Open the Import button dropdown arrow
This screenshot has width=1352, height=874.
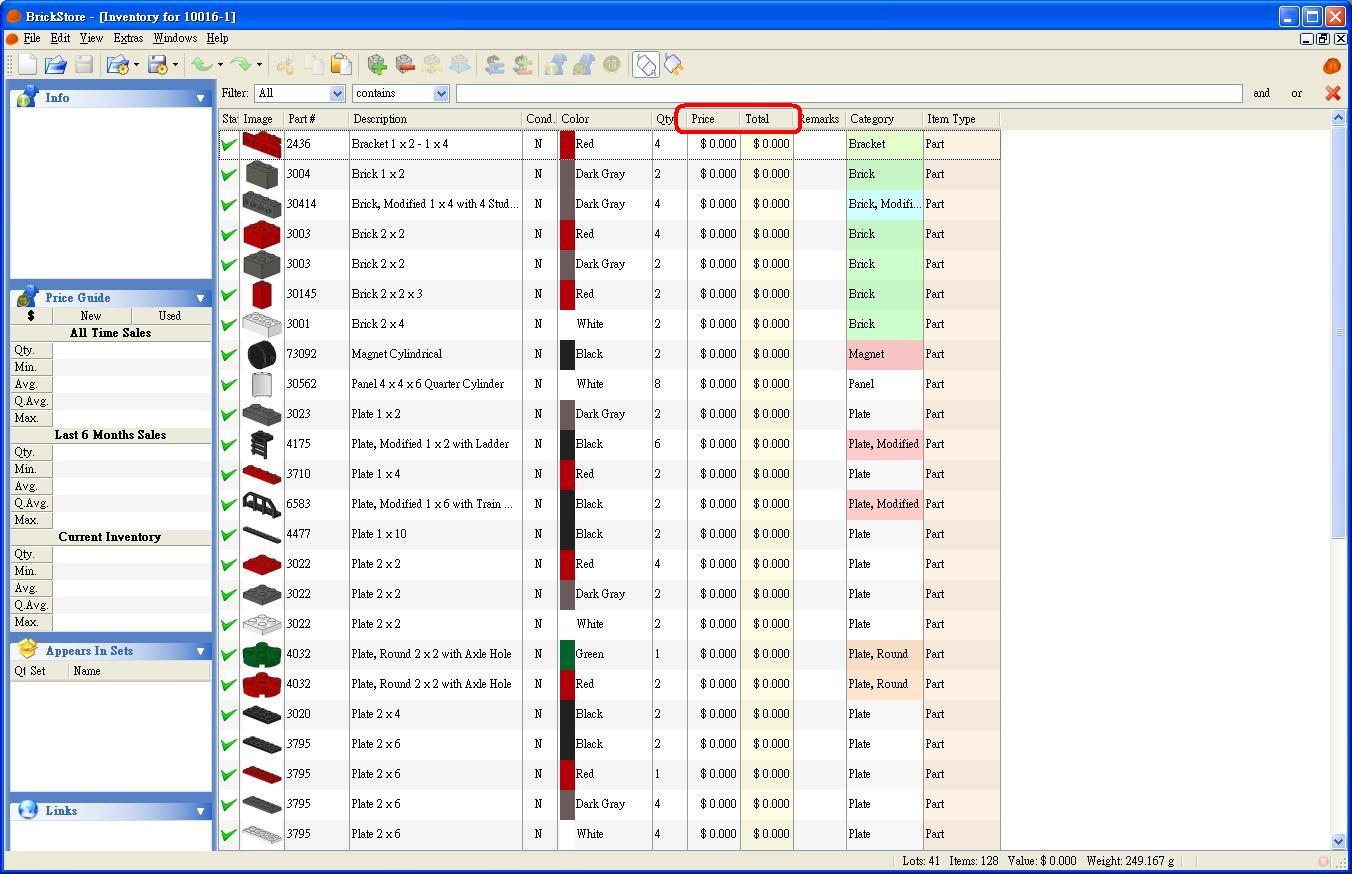[x=136, y=65]
